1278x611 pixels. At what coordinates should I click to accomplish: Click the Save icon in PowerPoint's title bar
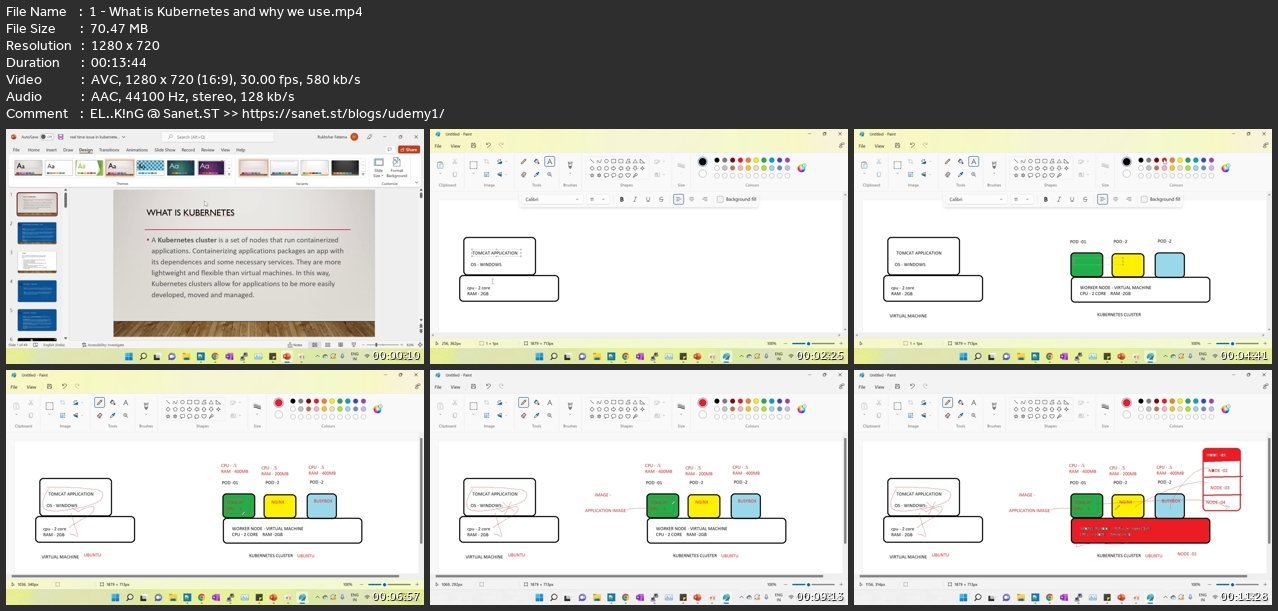(60, 137)
